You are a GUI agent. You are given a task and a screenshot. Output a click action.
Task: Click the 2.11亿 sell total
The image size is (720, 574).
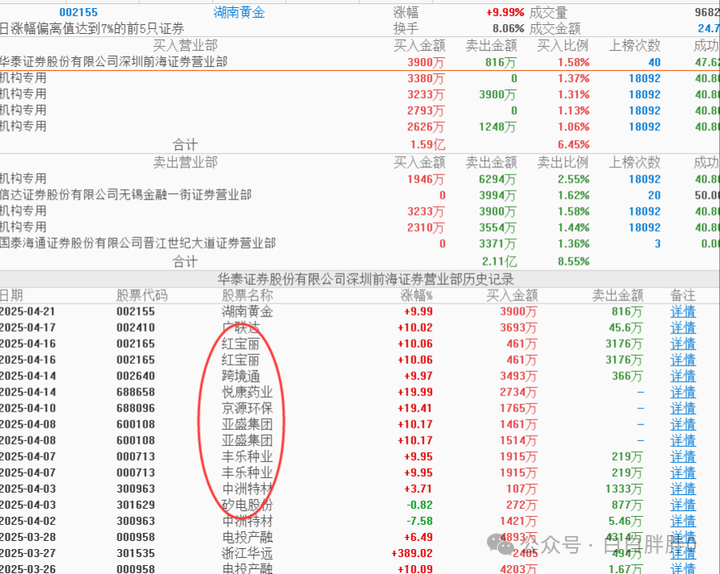point(499,262)
